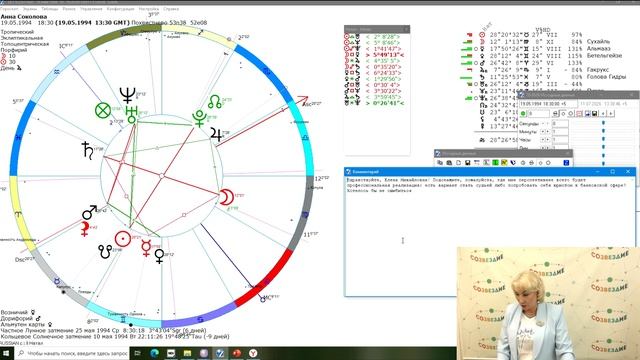Viewport: 640px width, 360px height.
Task: Click the green square icon in source data toolbar
Action: pos(495,162)
